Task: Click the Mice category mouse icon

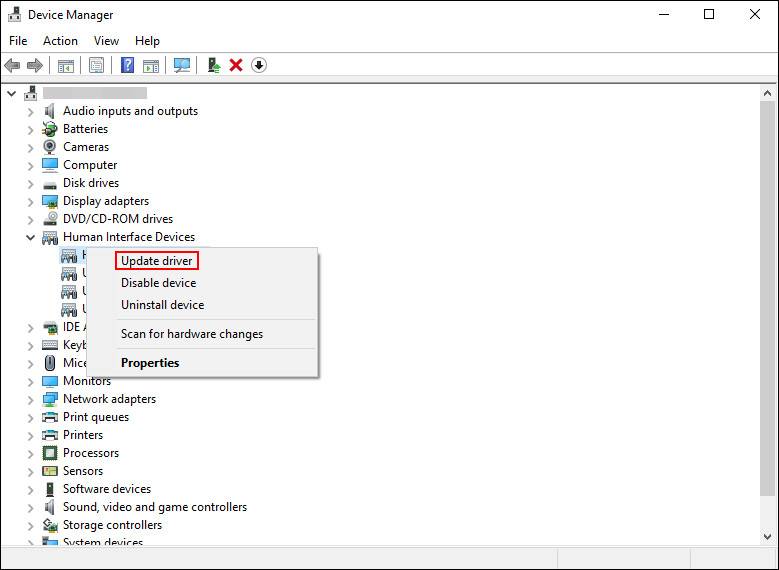Action: 50,363
